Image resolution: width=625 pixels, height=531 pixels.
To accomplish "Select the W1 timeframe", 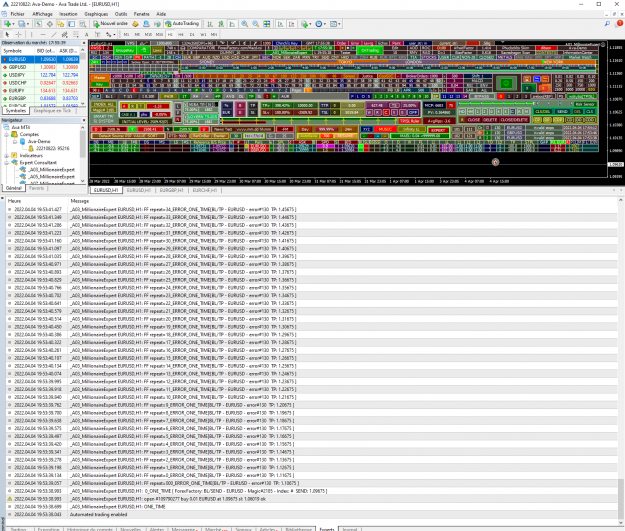I will [203, 35].
